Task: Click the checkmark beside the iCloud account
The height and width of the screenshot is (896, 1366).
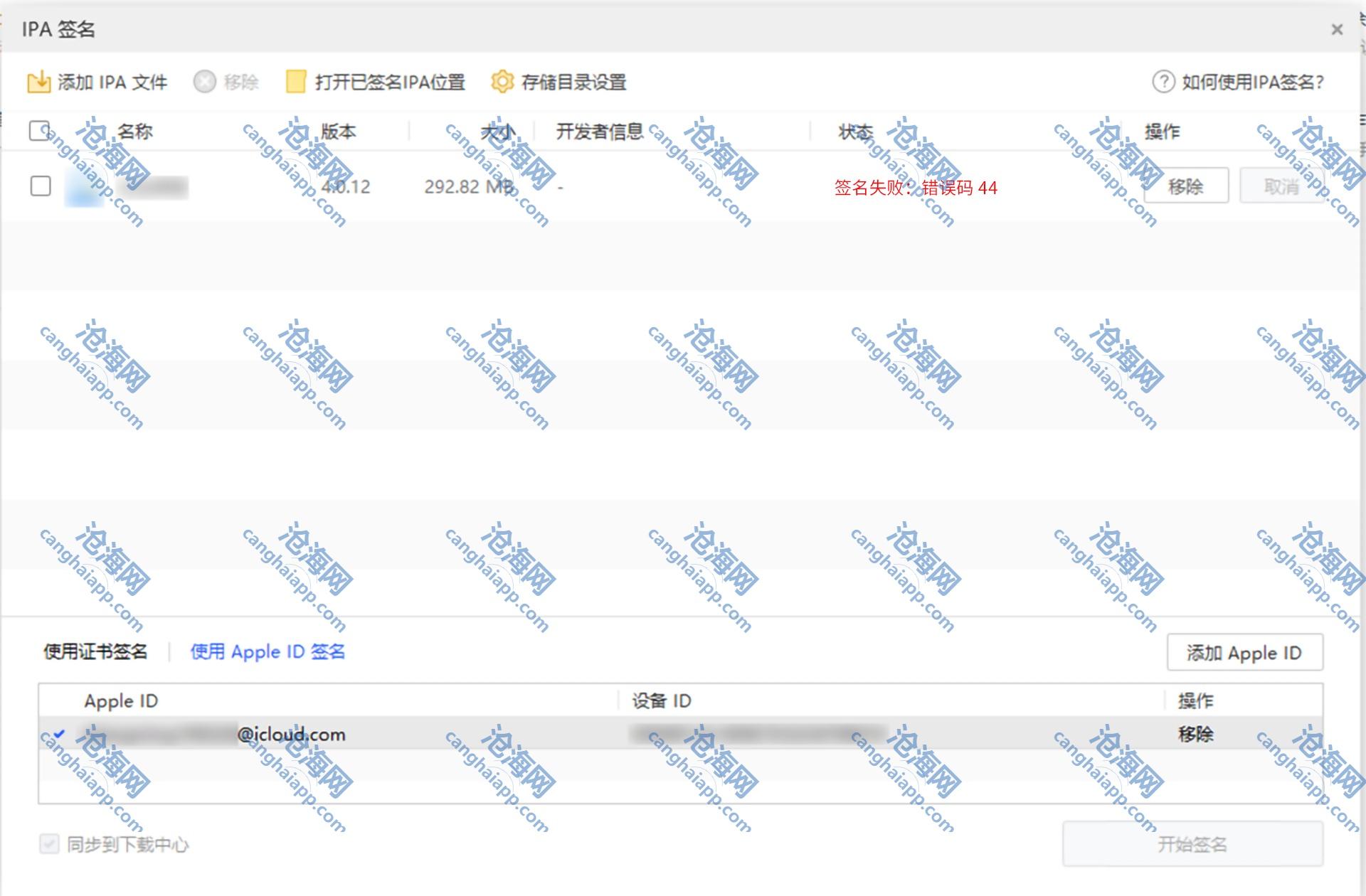Action: (x=59, y=734)
